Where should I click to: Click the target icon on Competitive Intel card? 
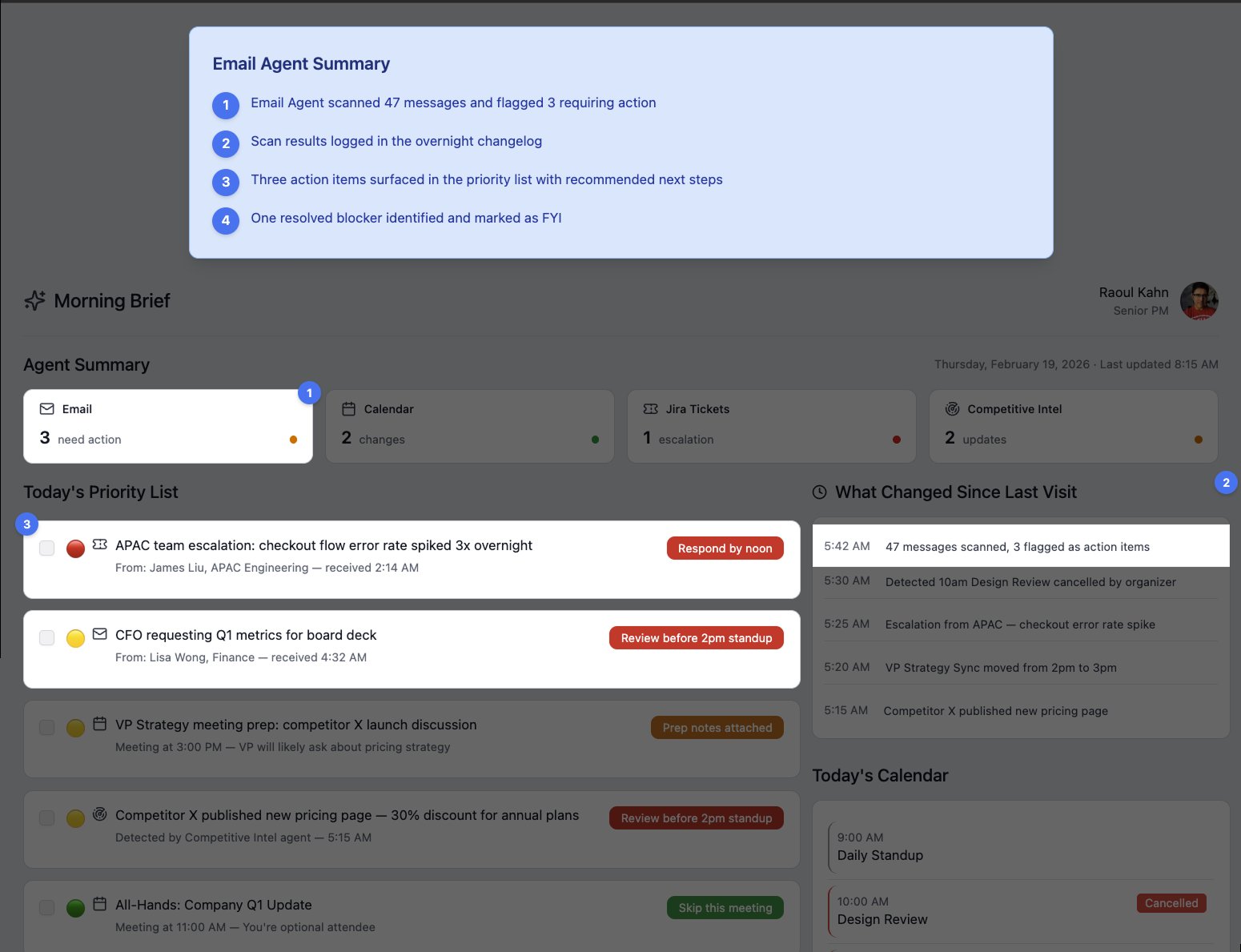point(953,408)
